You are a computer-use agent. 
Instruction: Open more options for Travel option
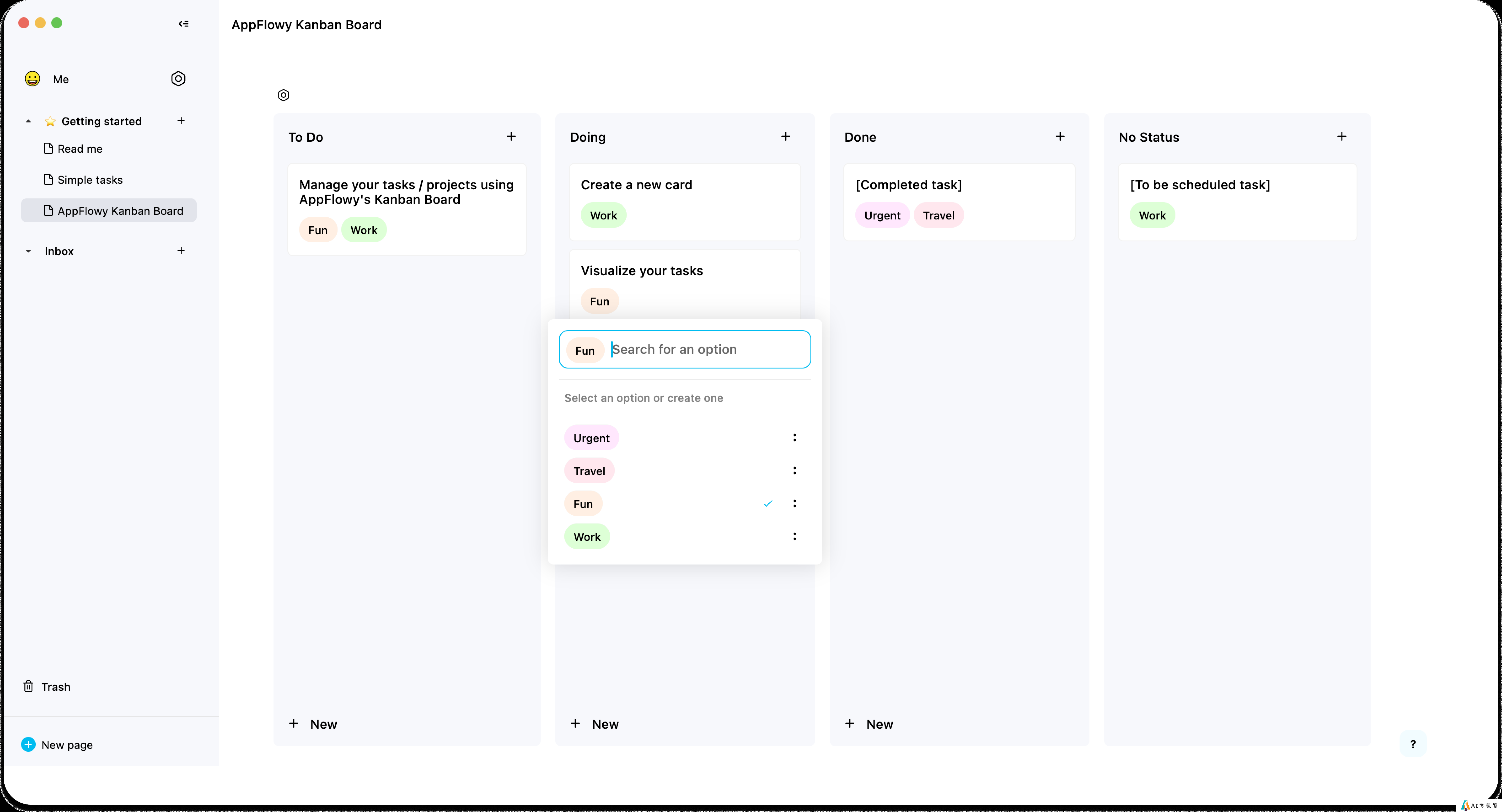tap(795, 470)
